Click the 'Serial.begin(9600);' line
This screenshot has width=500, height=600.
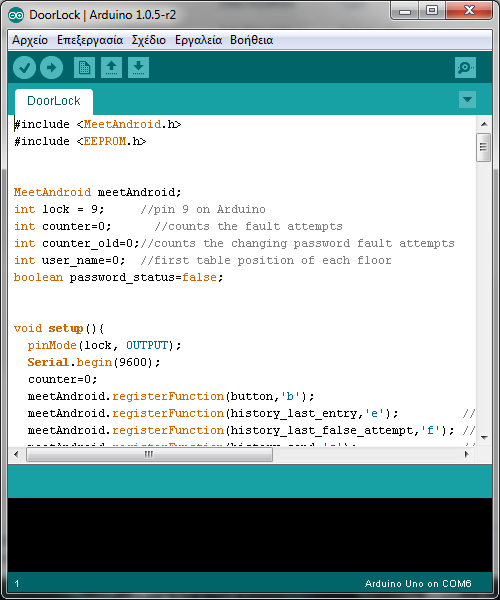pyautogui.click(x=94, y=362)
